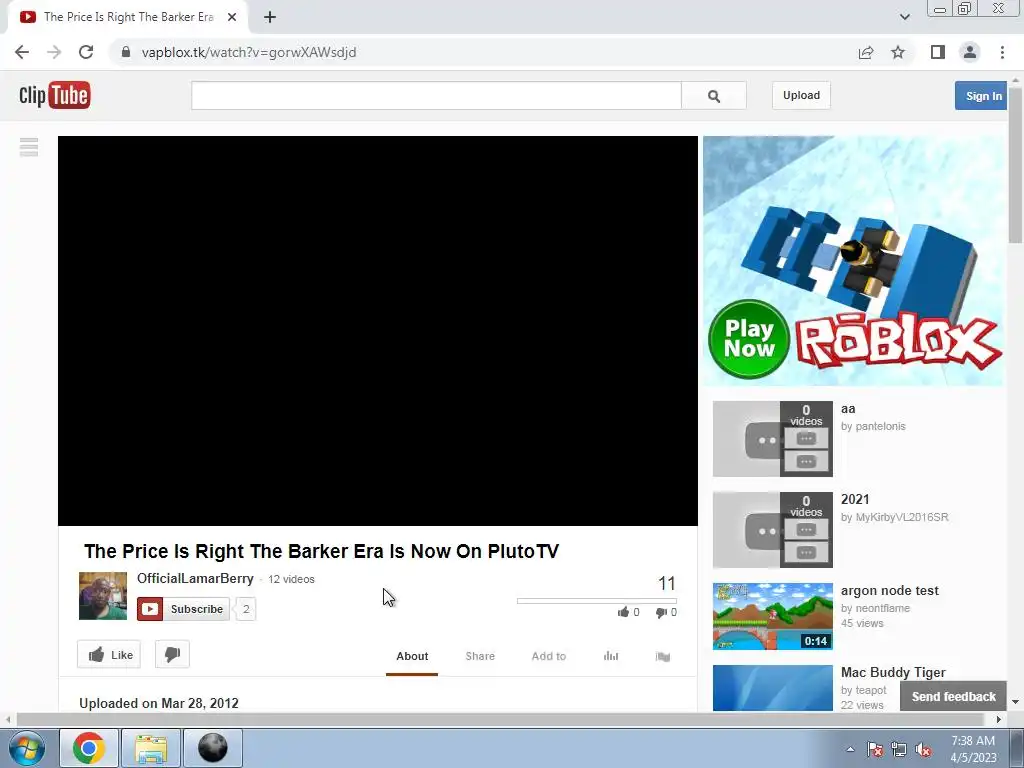Show hidden tray icons arrow
The image size is (1024, 768).
850,750
